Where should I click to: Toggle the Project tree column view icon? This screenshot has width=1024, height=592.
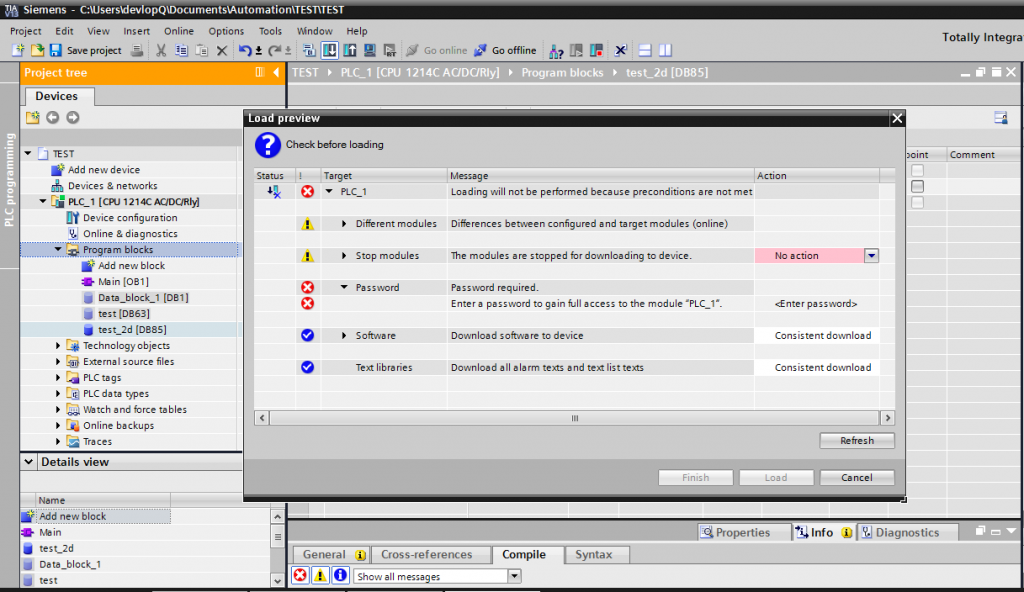[260, 73]
